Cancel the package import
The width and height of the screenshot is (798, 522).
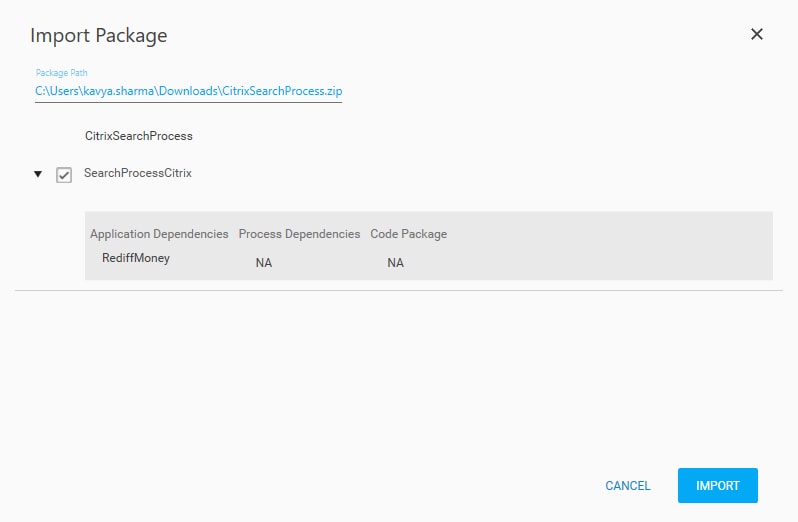point(628,485)
